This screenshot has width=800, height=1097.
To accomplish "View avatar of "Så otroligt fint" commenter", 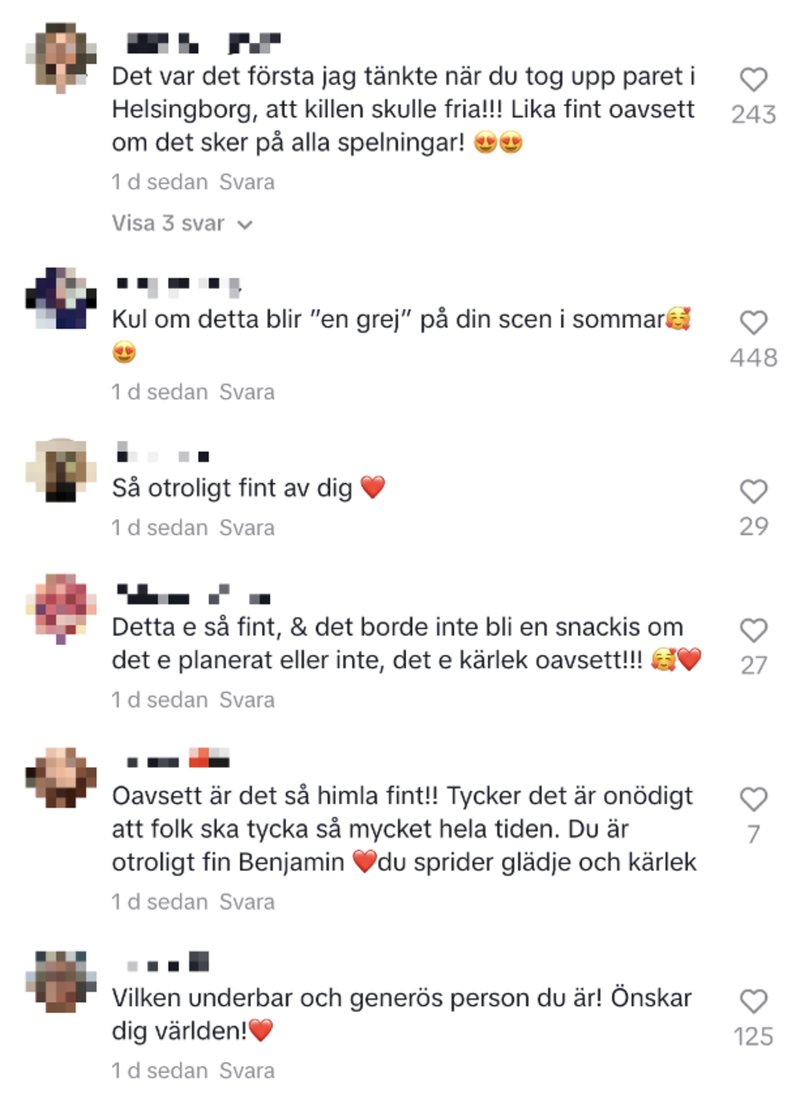I will [61, 470].
